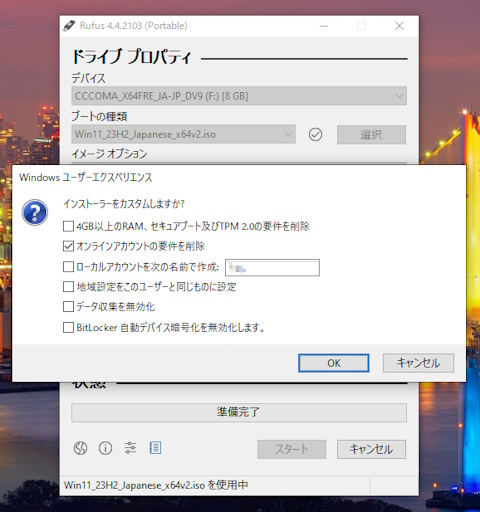Expand the boot type ISO dropdown

(x=183, y=134)
